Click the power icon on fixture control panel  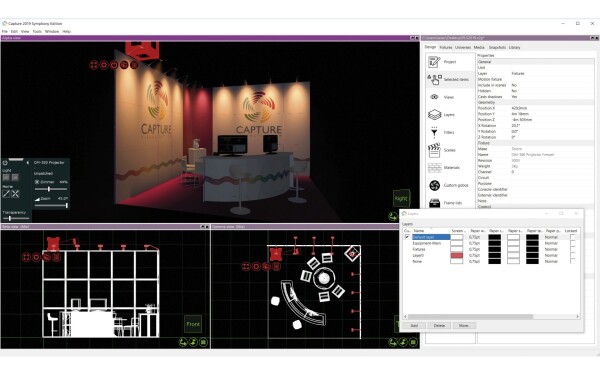(5, 163)
